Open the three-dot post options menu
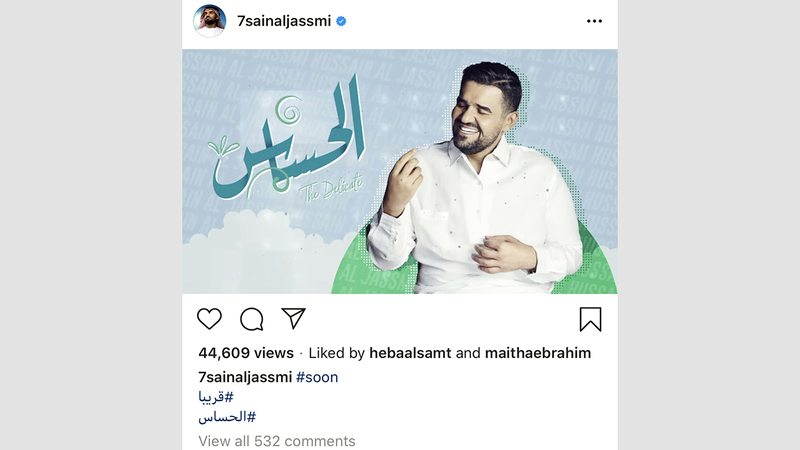 [594, 21]
